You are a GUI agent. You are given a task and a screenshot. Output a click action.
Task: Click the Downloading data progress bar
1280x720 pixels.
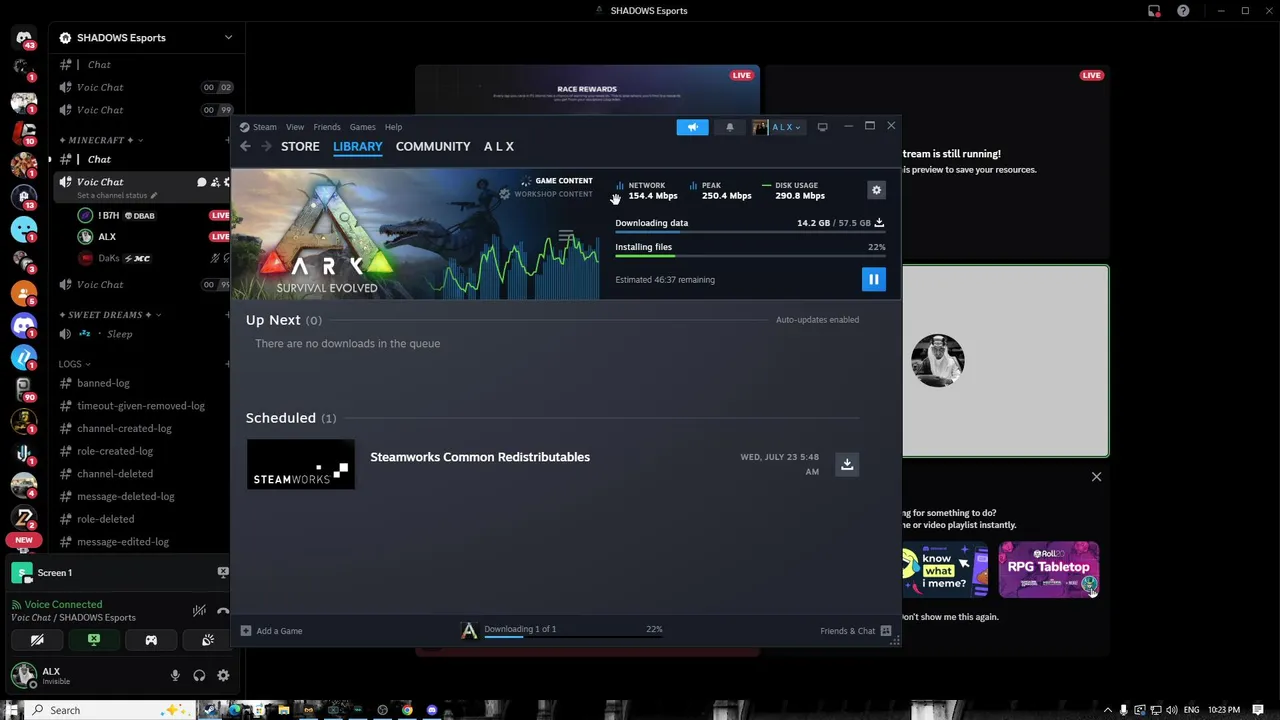[750, 233]
